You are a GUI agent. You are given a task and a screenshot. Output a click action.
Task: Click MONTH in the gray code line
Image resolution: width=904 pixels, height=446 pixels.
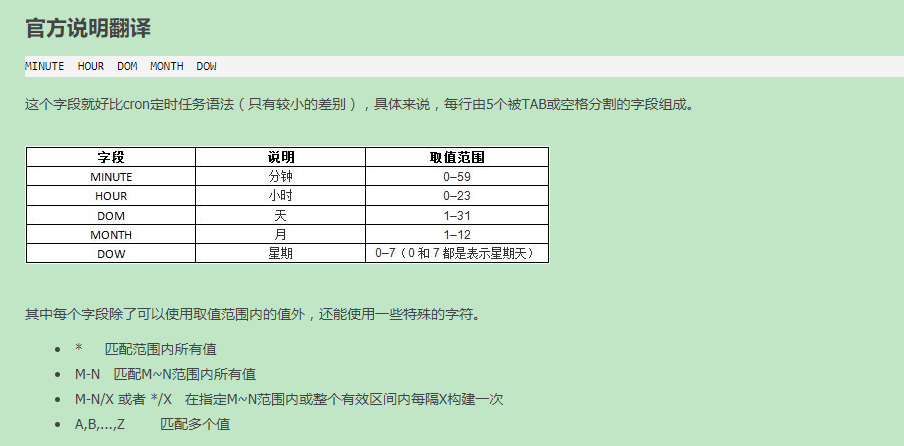[x=167, y=66]
